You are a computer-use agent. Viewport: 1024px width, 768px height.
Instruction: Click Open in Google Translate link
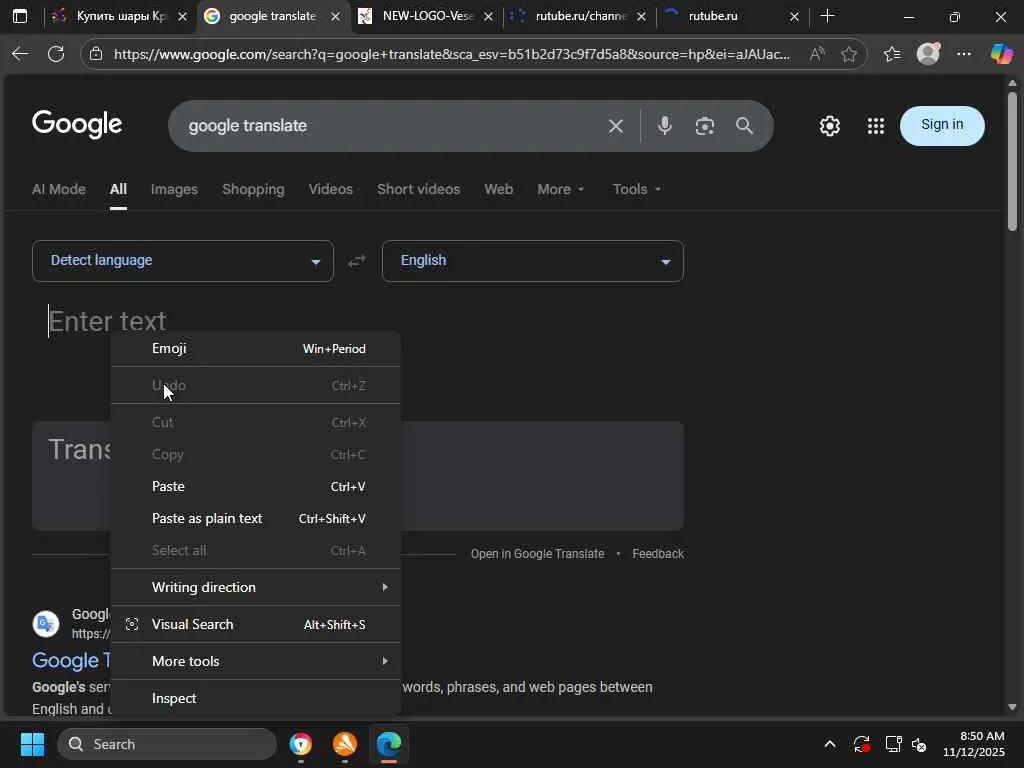(x=537, y=554)
